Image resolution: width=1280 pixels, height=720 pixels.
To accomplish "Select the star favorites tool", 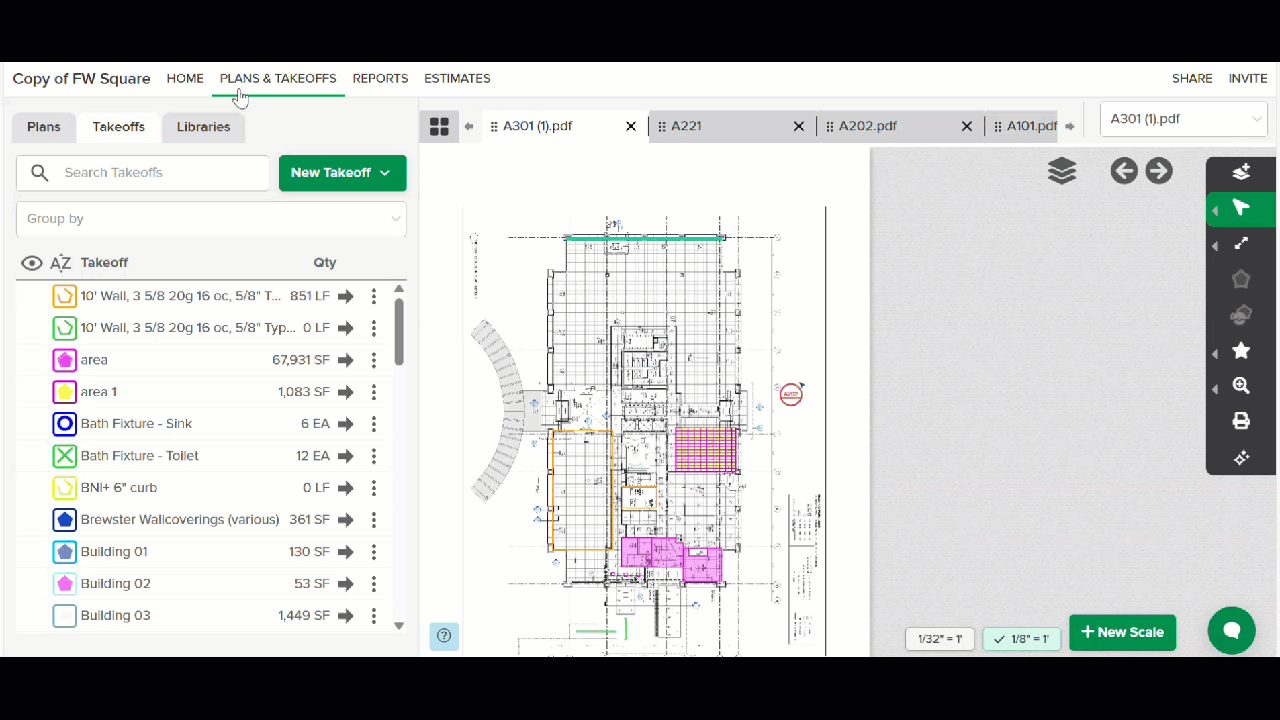I will (x=1241, y=350).
